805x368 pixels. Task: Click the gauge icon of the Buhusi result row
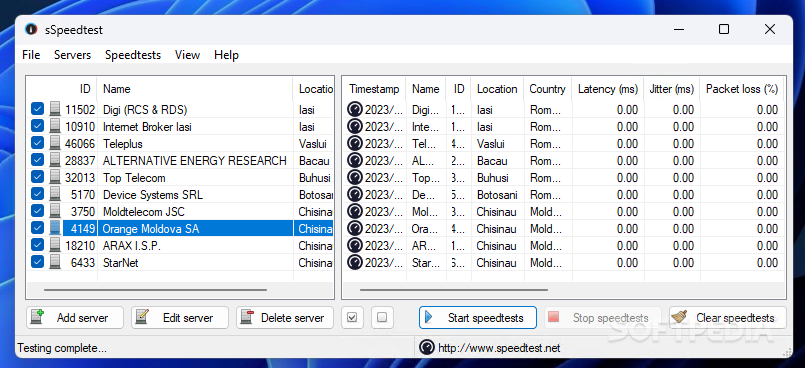tap(355, 178)
